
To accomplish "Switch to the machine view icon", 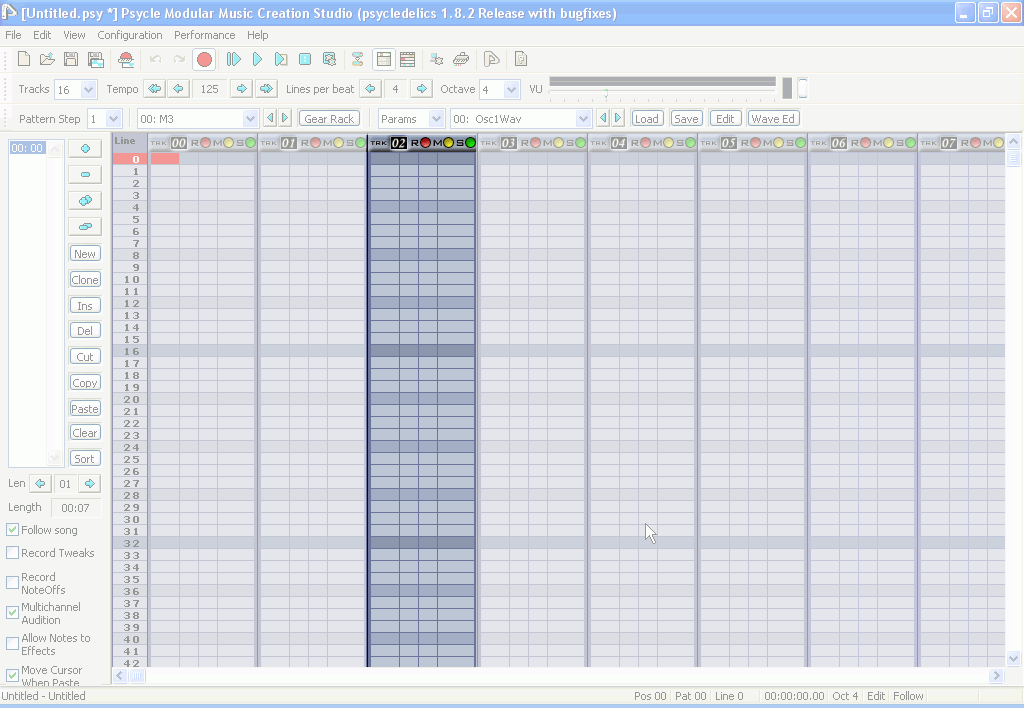I will pyautogui.click(x=357, y=59).
